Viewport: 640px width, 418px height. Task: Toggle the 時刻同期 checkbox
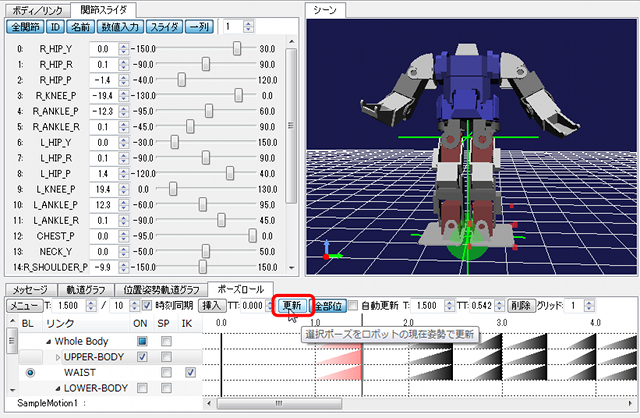coord(144,304)
